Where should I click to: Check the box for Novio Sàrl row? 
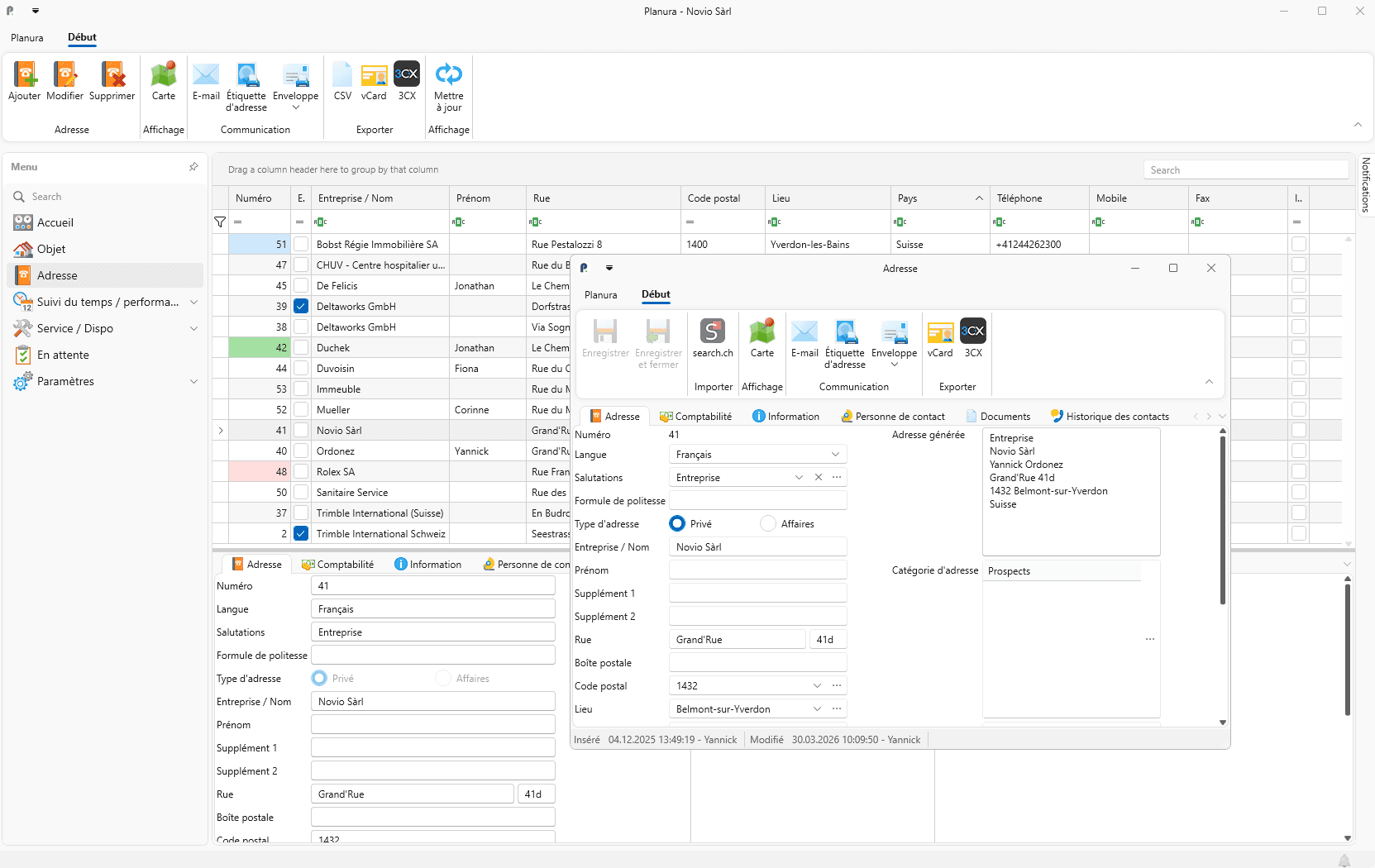[x=301, y=430]
